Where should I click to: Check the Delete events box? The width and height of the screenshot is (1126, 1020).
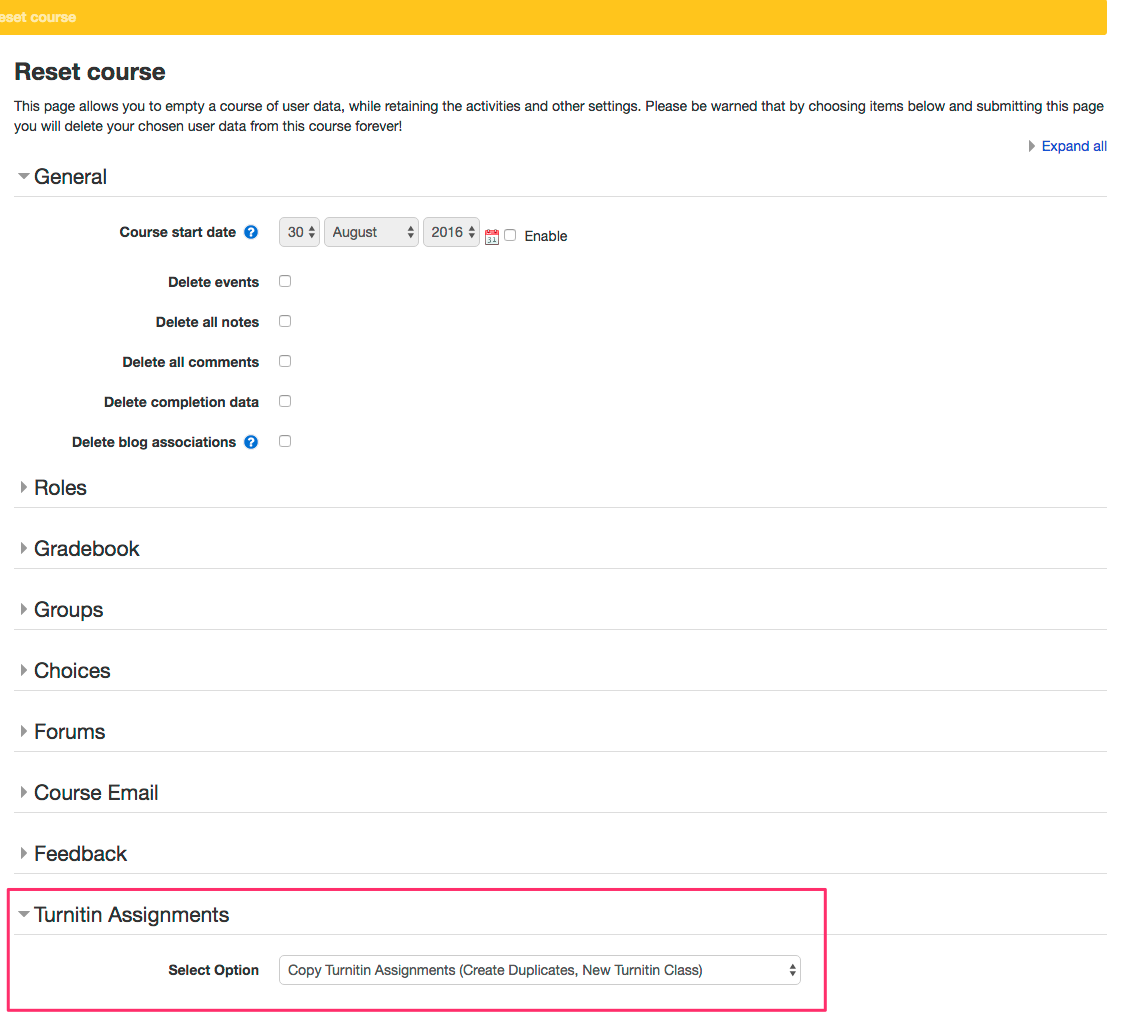pos(285,281)
